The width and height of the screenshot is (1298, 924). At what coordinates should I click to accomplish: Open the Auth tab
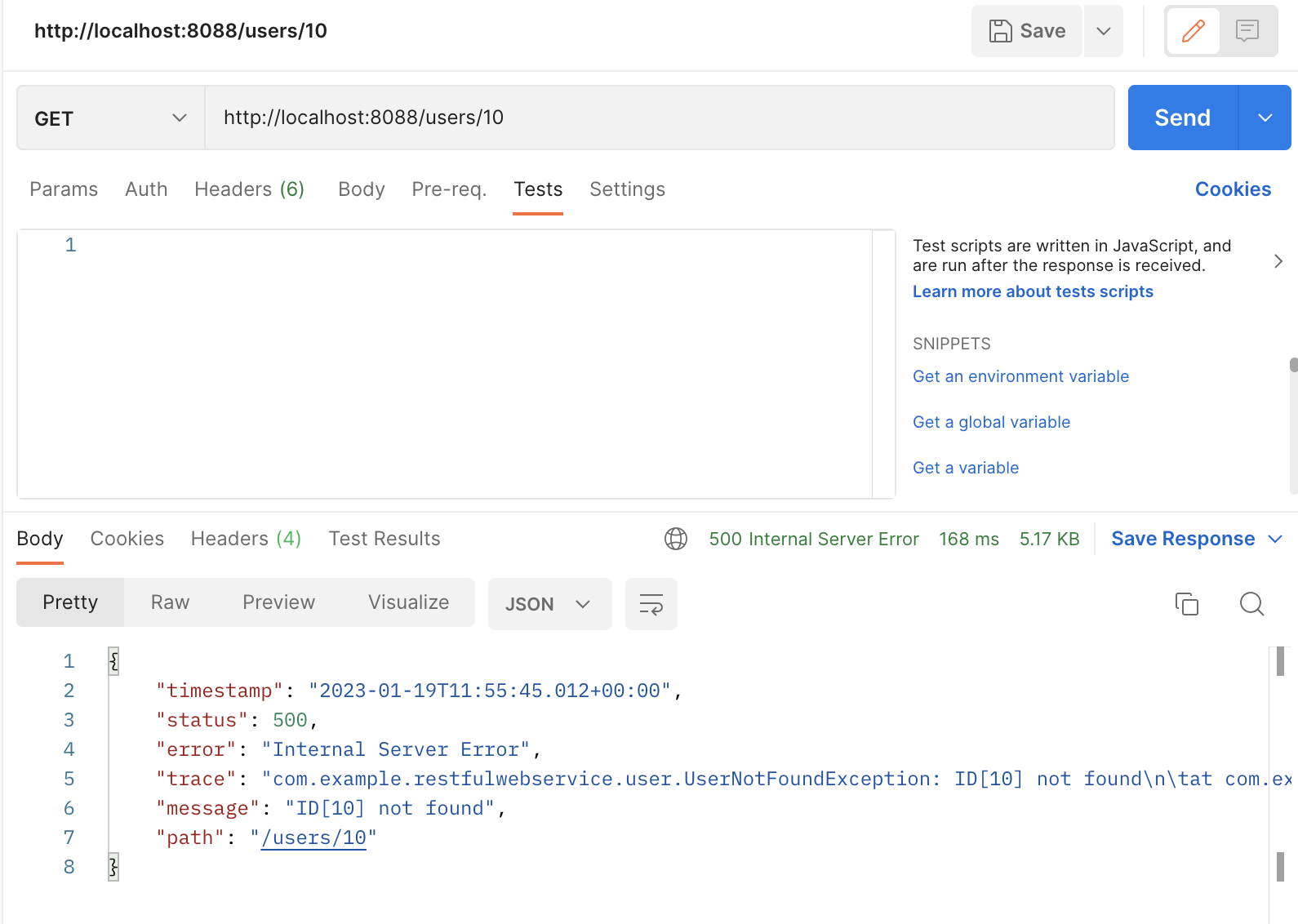point(146,189)
